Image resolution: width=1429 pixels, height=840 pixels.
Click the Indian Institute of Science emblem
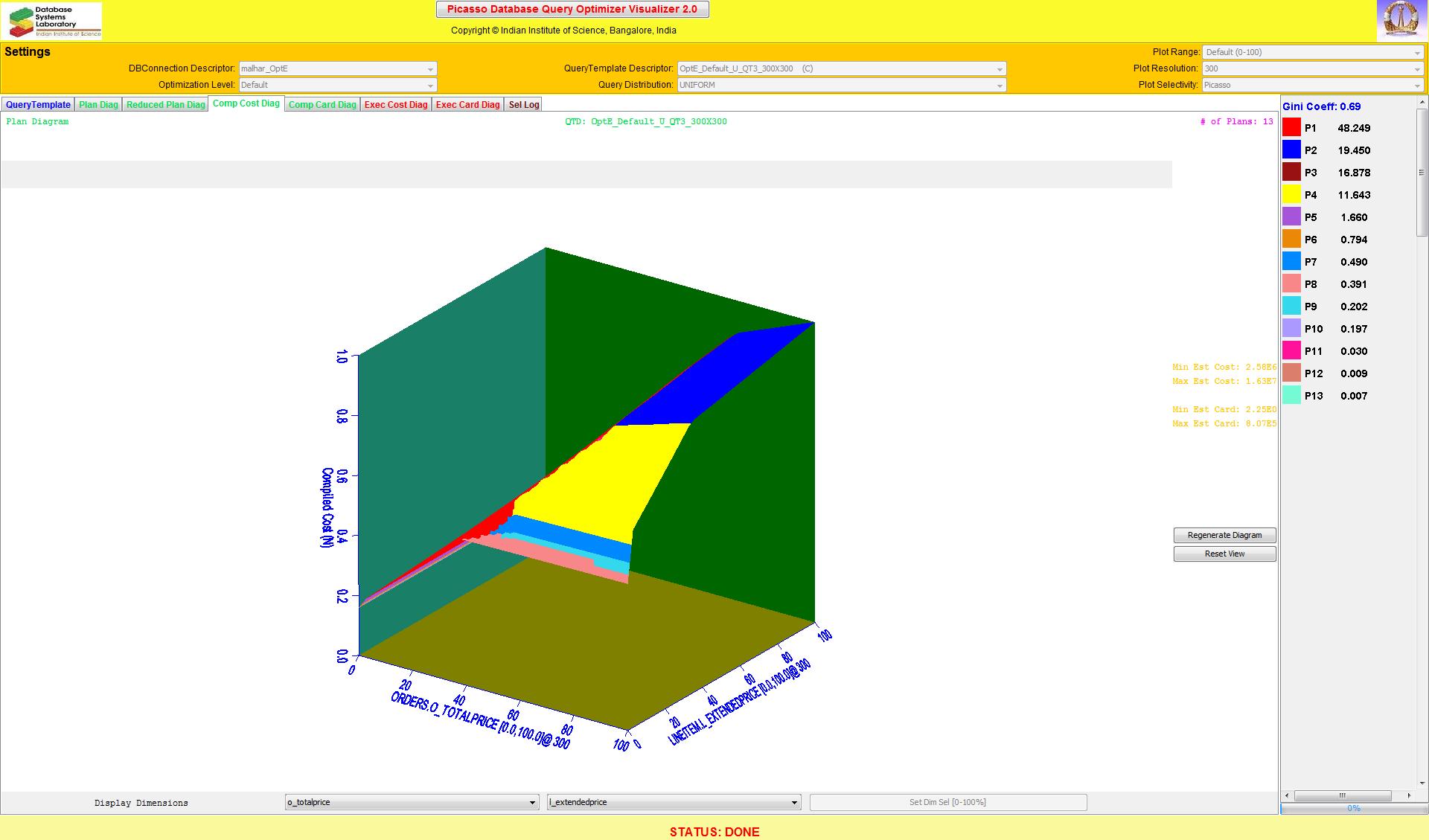pyautogui.click(x=1401, y=20)
